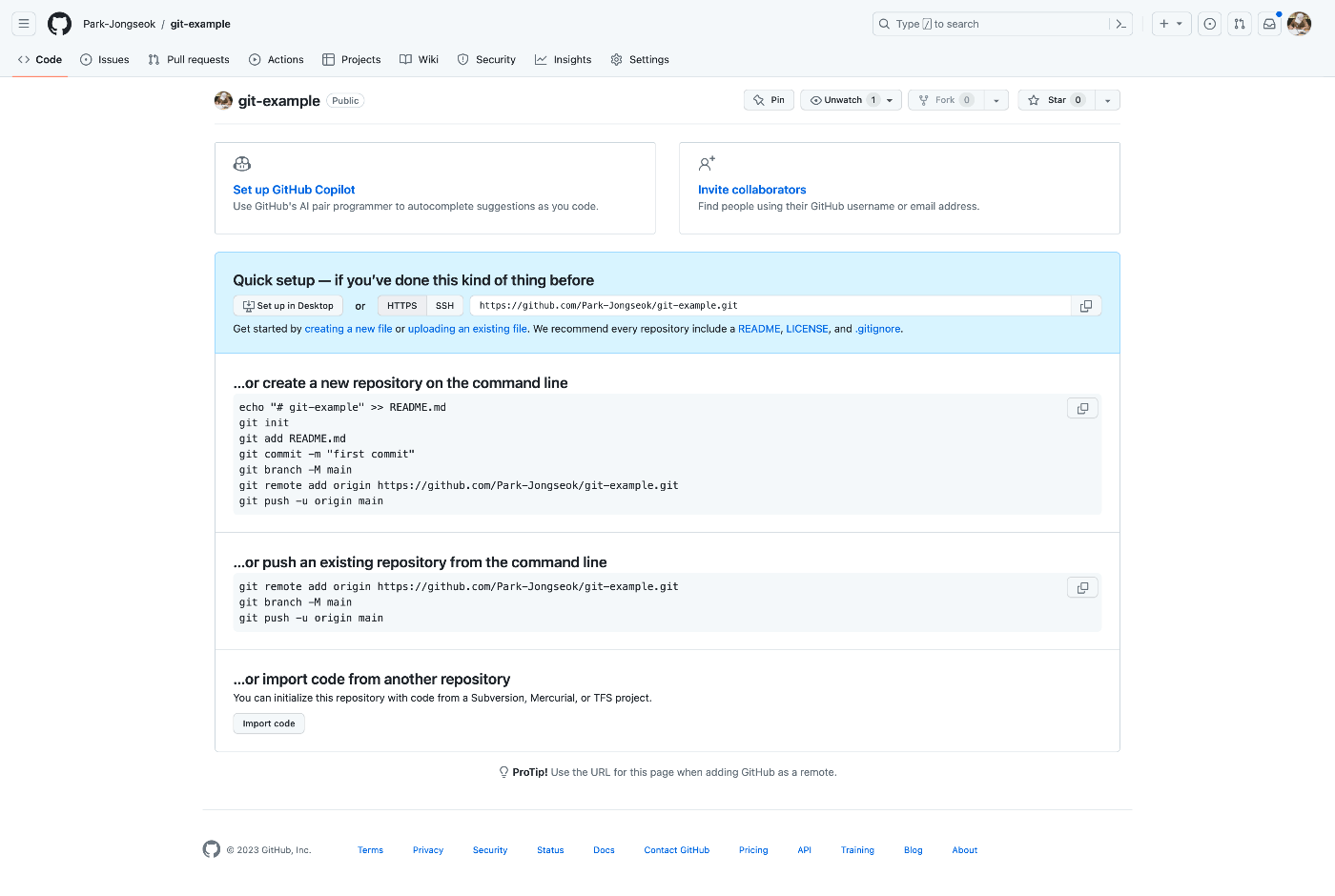Image resolution: width=1335 pixels, height=896 pixels.
Task: Switch to SSH protocol option
Action: [444, 306]
